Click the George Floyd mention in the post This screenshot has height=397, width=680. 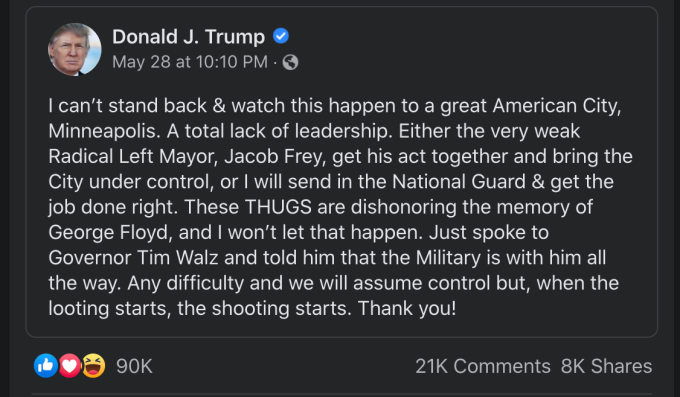(x=108, y=233)
